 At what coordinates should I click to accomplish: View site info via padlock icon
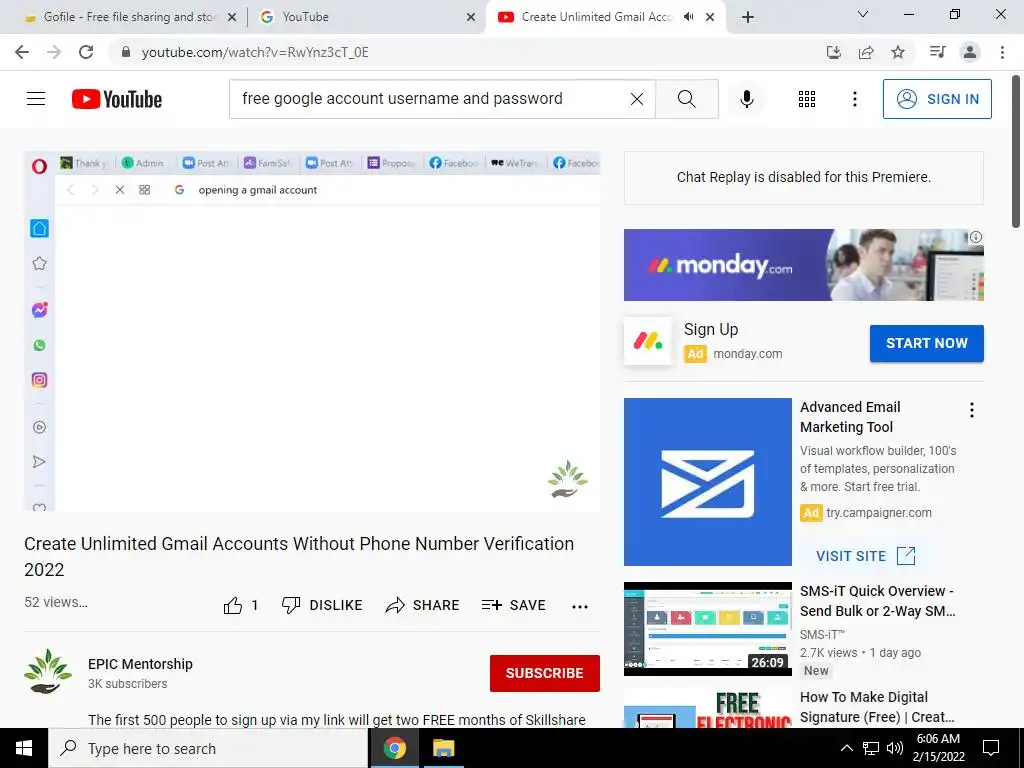[126, 52]
